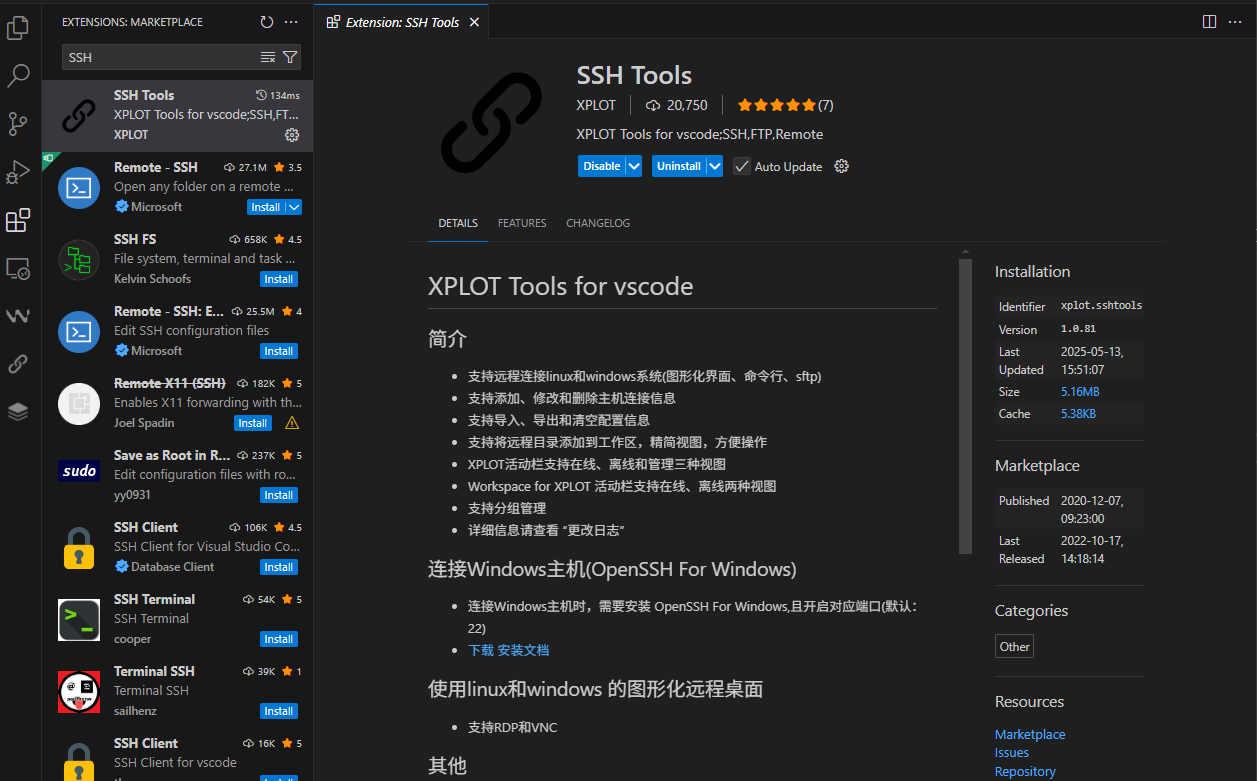Click the 5.38KB cache link

point(1078,414)
